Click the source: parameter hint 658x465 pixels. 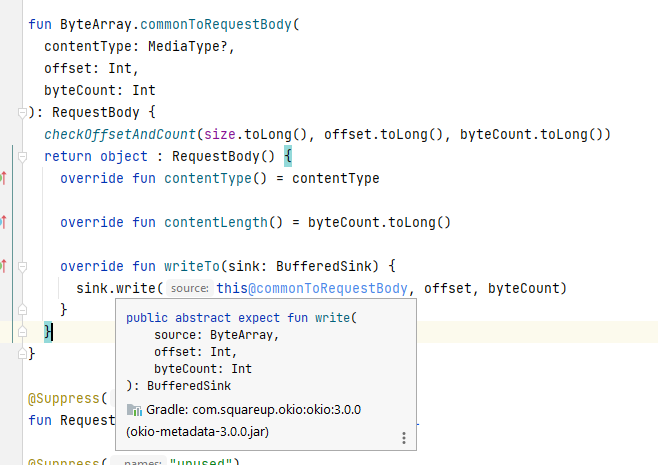pyautogui.click(x=190, y=288)
